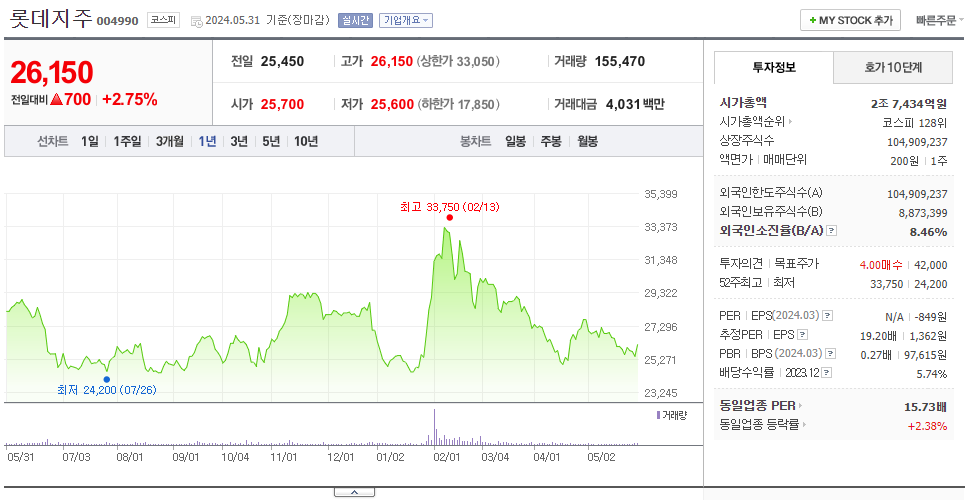Click the 4.00매수 investment opinion value

pos(881,265)
